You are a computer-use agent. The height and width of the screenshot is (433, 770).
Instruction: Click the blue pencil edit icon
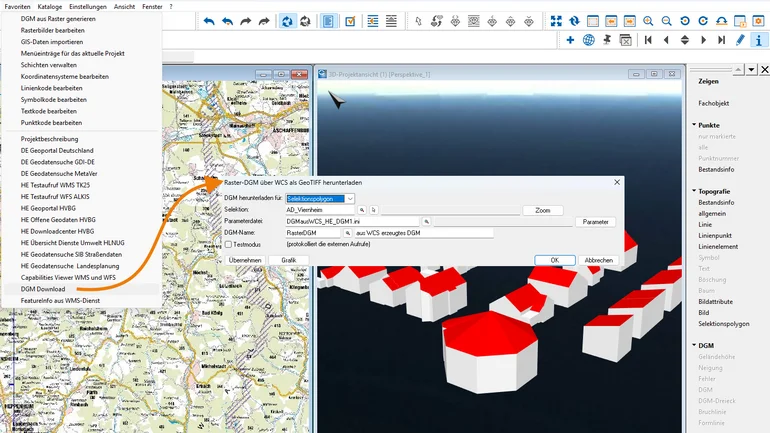point(740,40)
